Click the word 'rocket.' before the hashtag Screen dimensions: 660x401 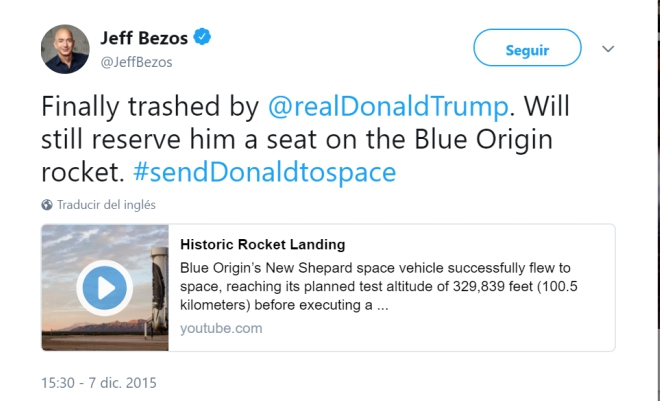tap(83, 171)
